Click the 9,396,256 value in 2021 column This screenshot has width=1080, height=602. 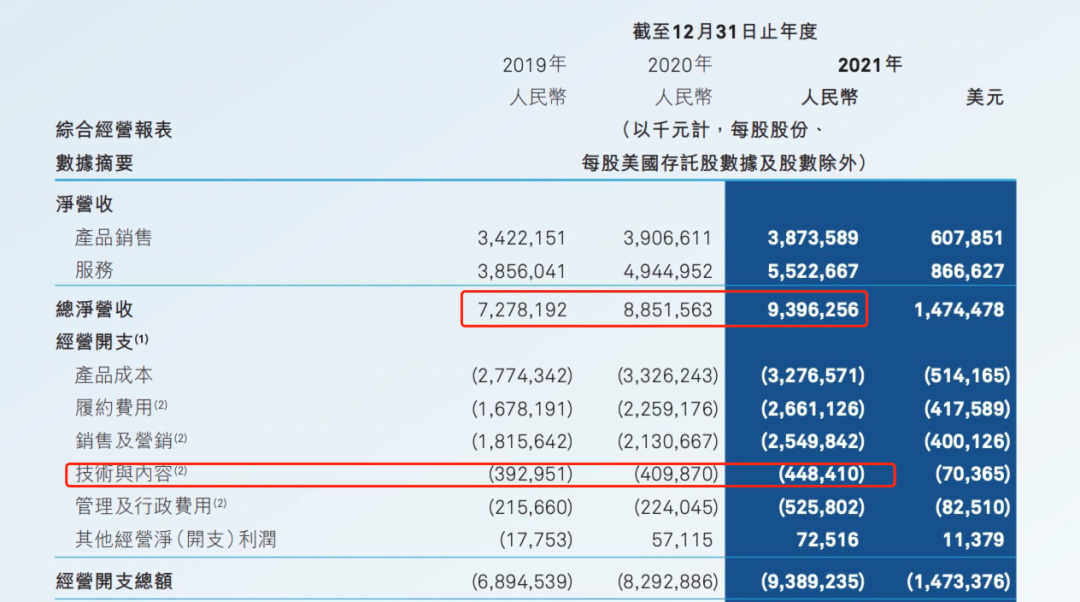click(x=812, y=310)
